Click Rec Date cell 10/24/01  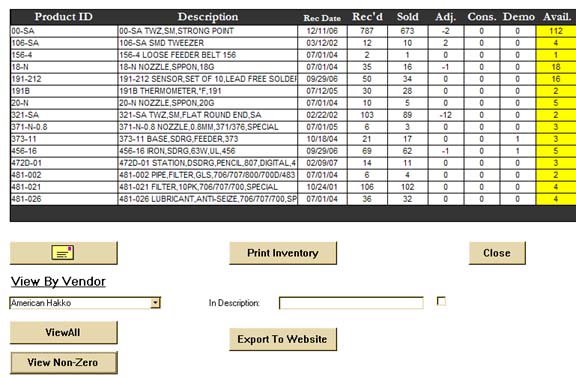coord(322,187)
